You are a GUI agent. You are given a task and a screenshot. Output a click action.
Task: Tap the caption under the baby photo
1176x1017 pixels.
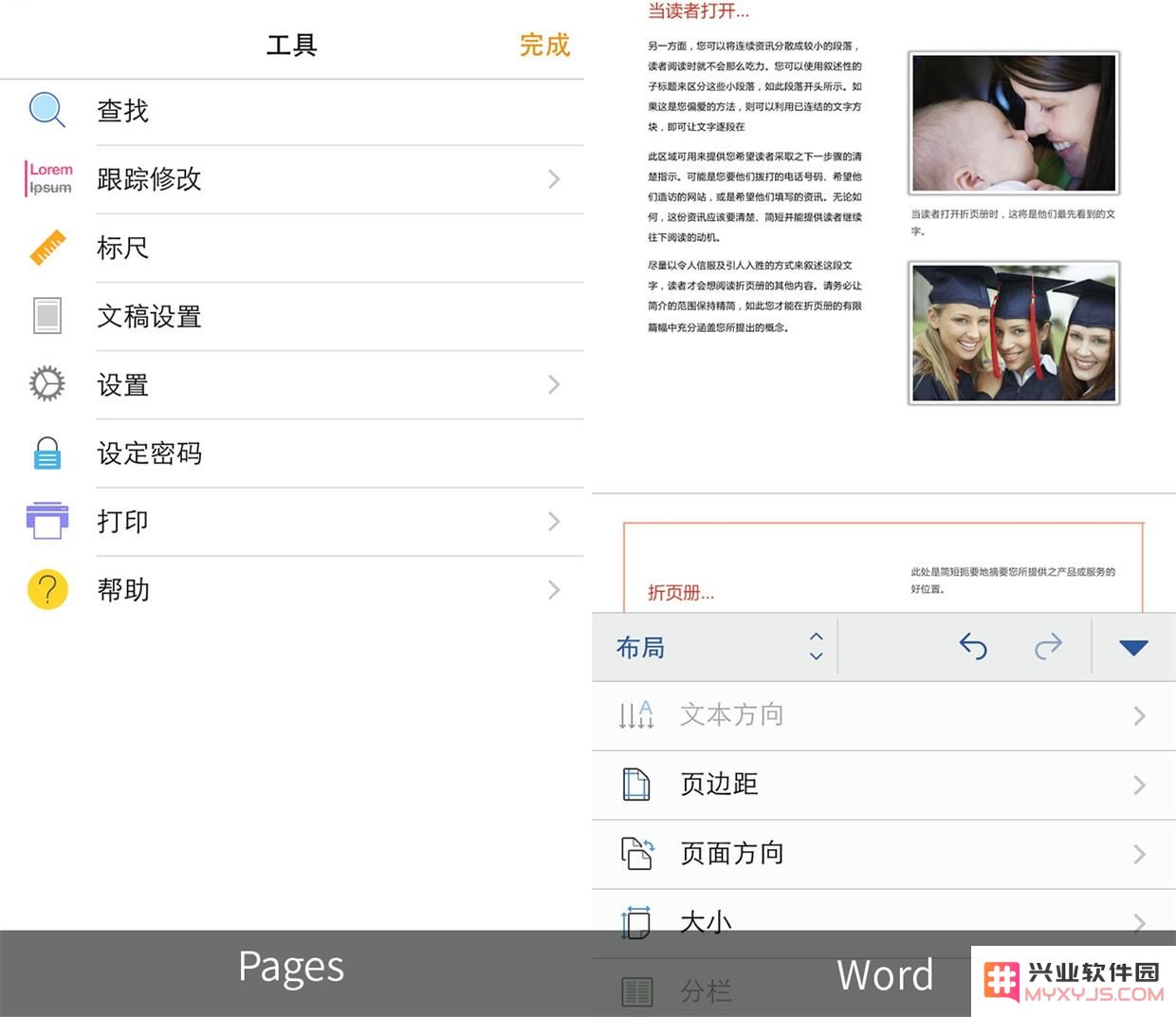pyautogui.click(x=1013, y=222)
